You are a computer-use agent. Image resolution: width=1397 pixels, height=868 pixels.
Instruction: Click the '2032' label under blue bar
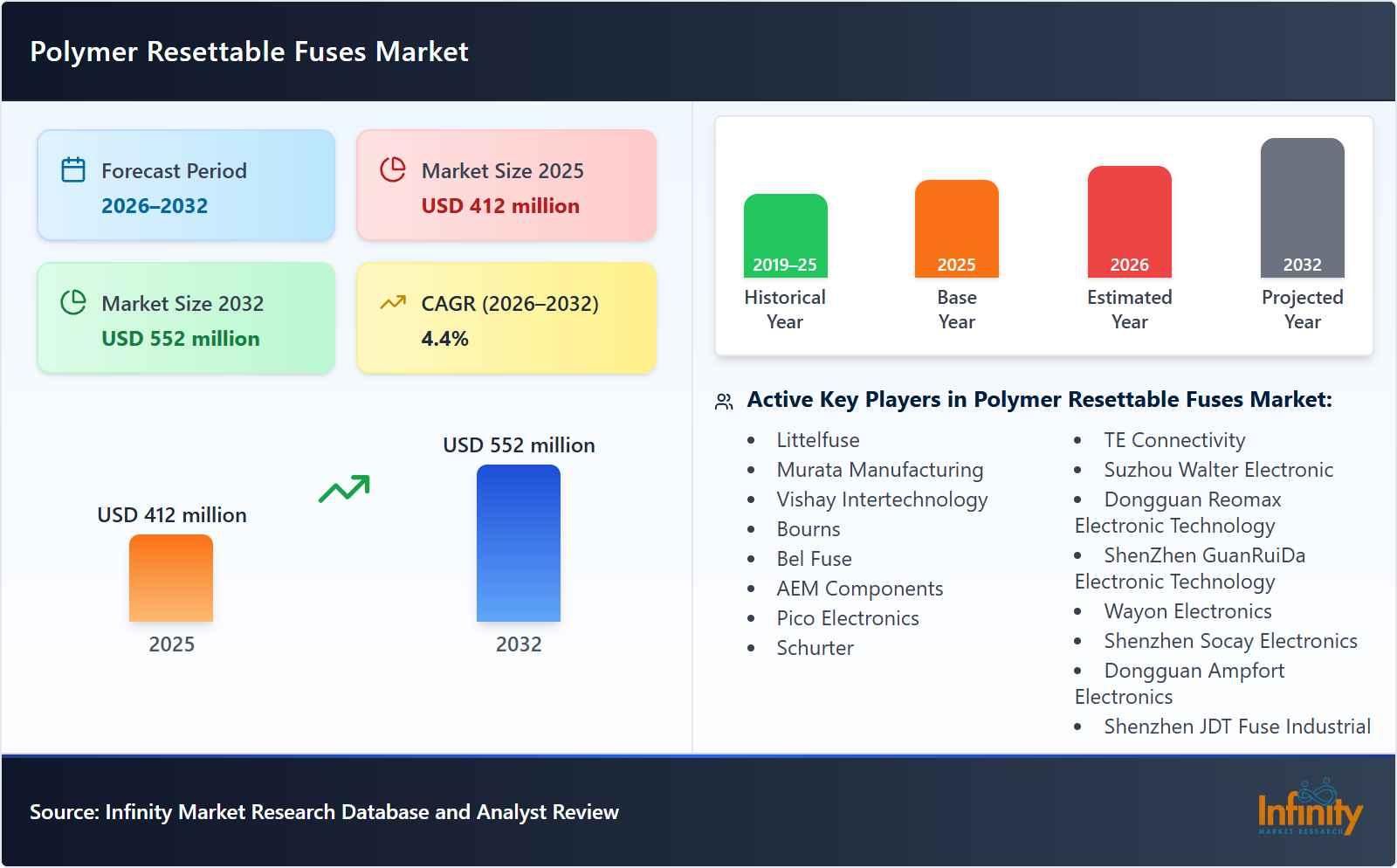click(x=519, y=644)
